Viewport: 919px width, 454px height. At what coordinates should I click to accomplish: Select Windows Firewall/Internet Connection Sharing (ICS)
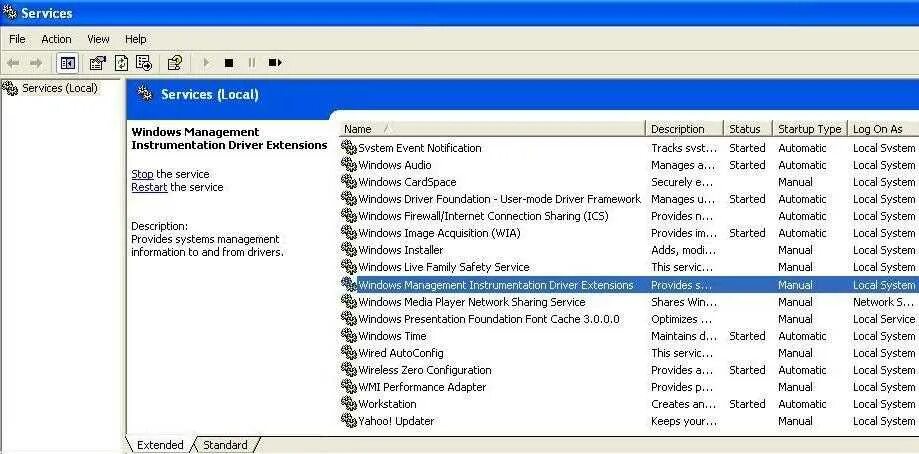pos(483,216)
